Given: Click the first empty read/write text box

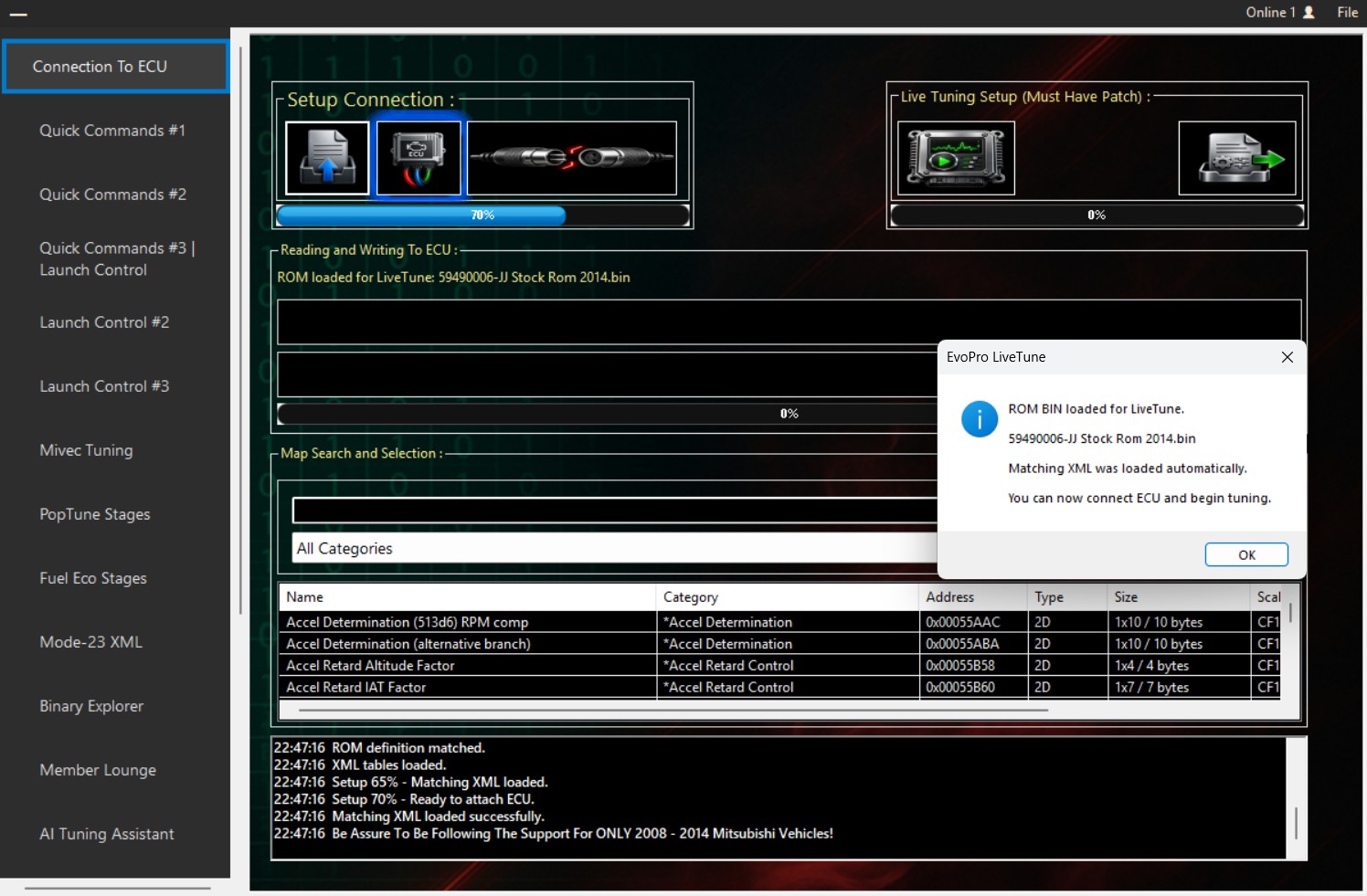Looking at the screenshot, I should (789, 322).
